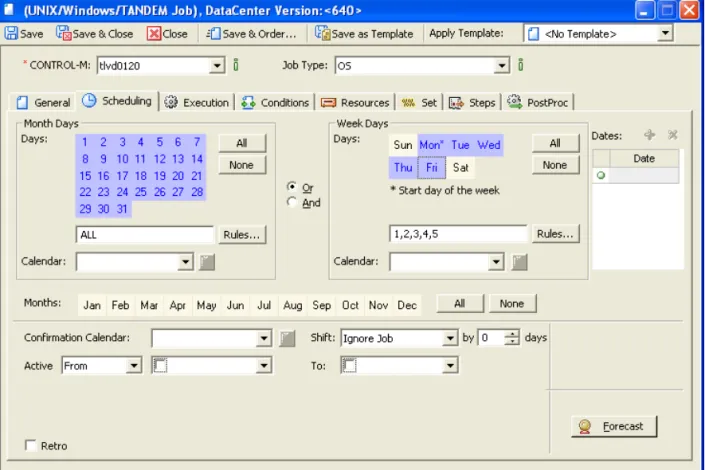705x470 pixels.
Task: Switch to the Steps tab
Action: click(x=472, y=103)
